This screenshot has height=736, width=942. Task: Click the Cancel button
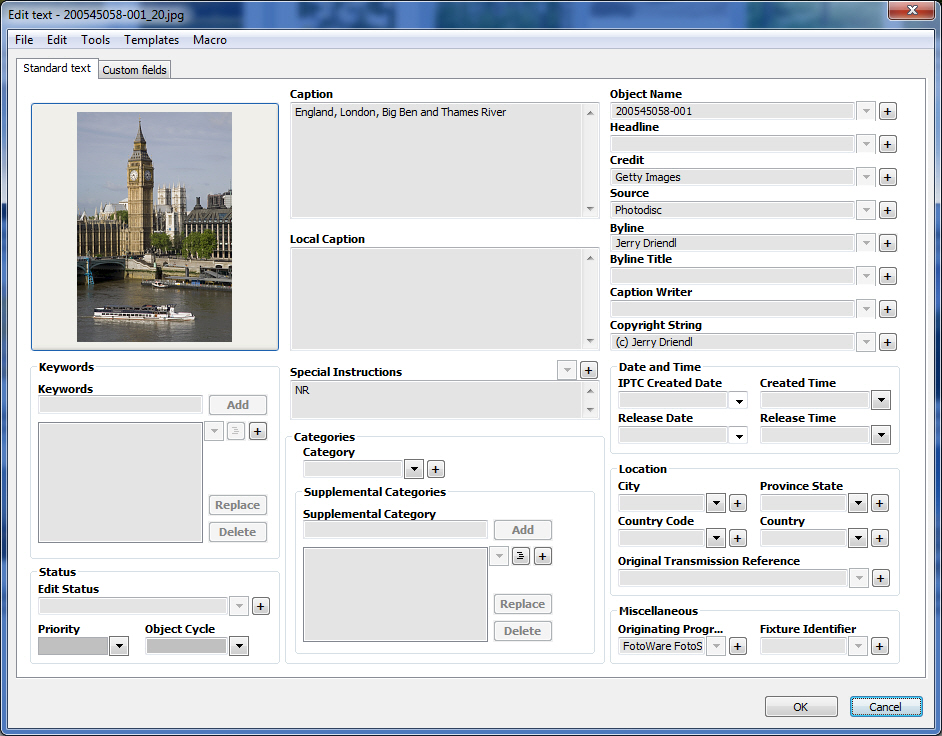(x=886, y=707)
